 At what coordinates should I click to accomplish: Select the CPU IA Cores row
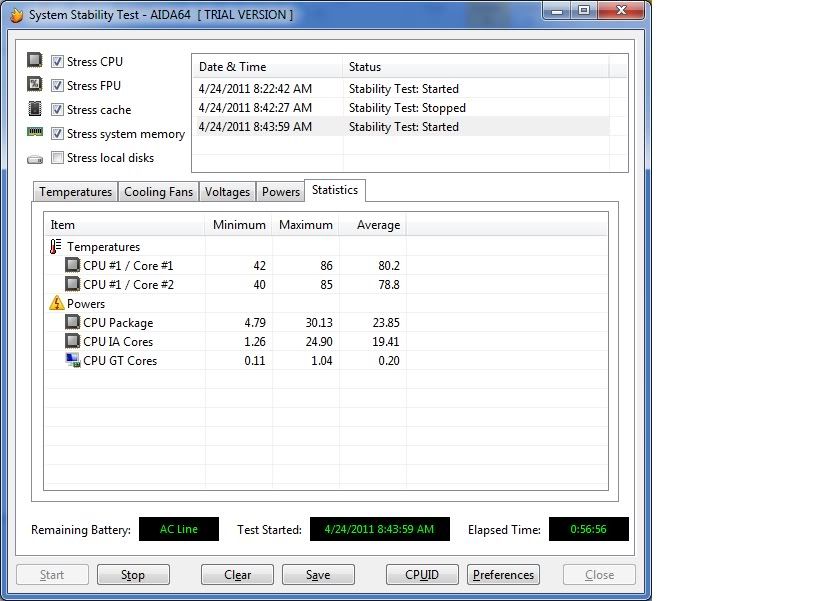click(326, 341)
